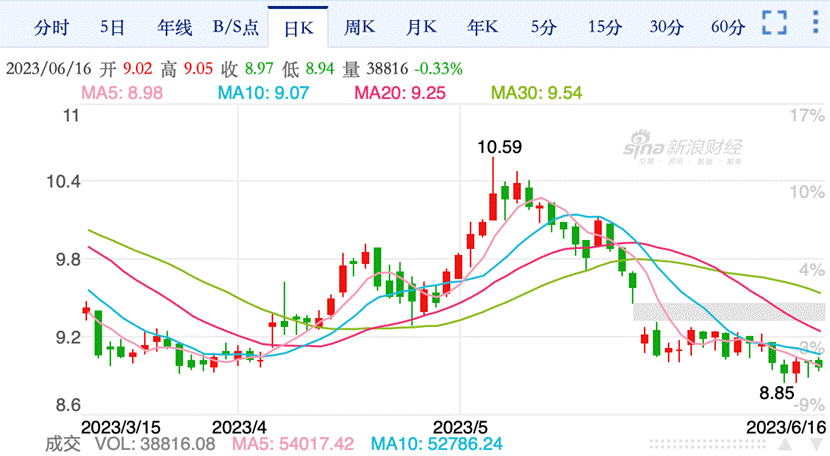Click the volume MA5: 54017.42 label
830x456 pixels.
pos(293,444)
